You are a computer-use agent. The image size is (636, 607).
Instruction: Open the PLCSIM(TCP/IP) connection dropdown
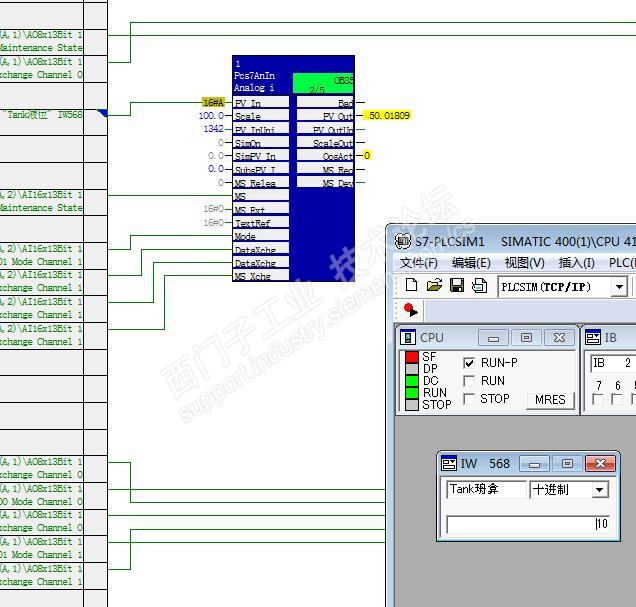pos(619,287)
